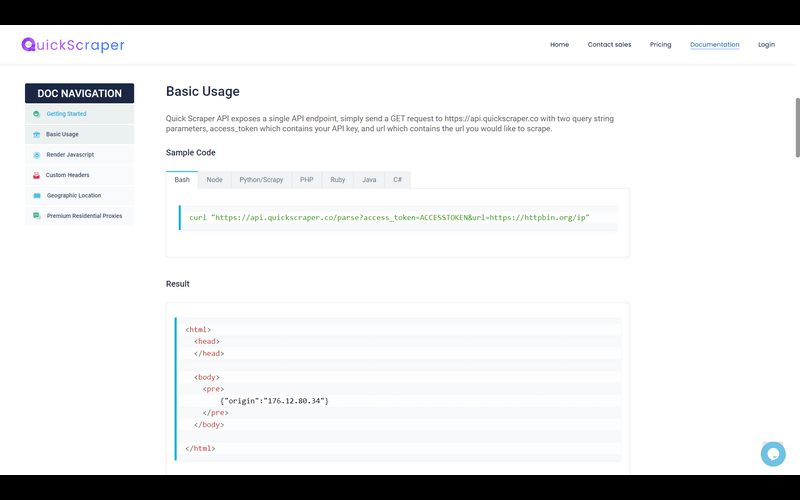
Task: Click the opening <pre> tag line
Action: click(213, 389)
